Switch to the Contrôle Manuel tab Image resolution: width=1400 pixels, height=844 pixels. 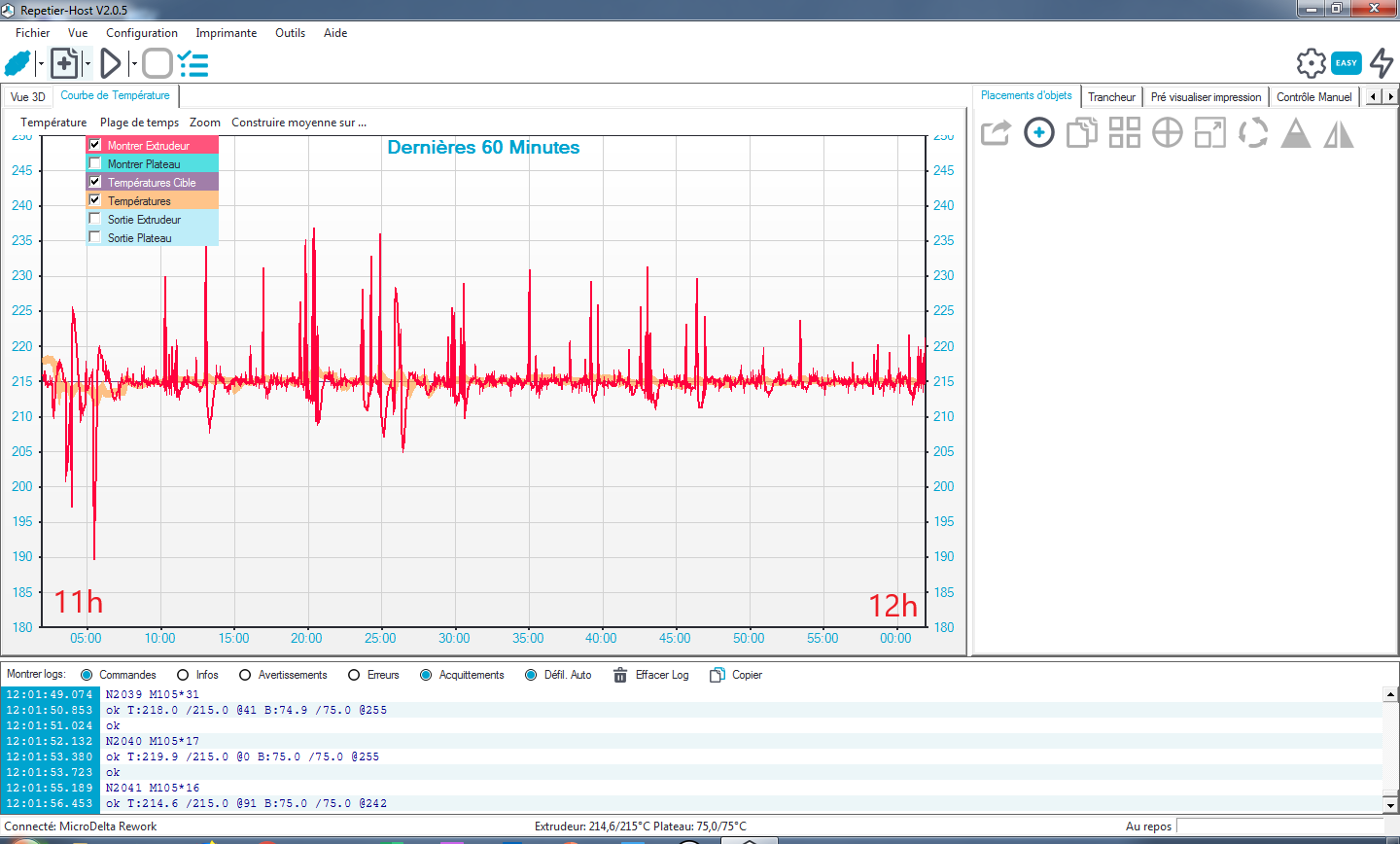click(1313, 97)
